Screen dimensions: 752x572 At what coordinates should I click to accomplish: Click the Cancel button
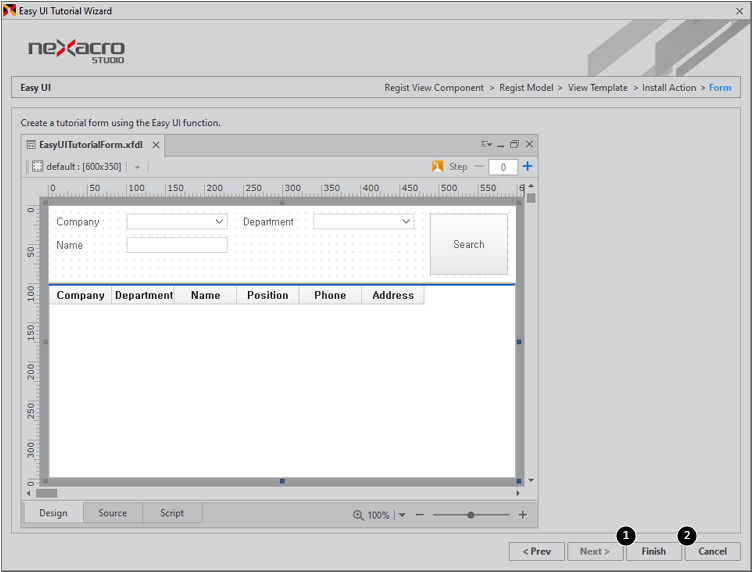pyautogui.click(x=712, y=552)
